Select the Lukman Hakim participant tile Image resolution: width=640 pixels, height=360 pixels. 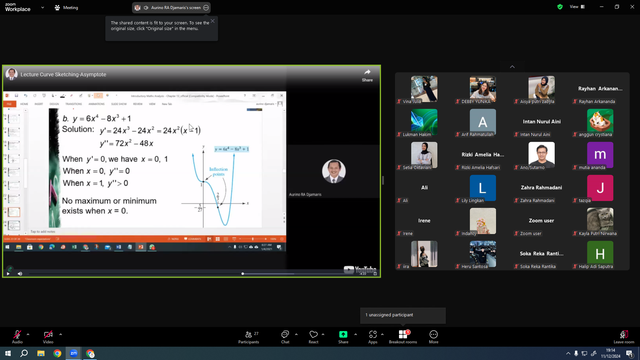[424, 122]
